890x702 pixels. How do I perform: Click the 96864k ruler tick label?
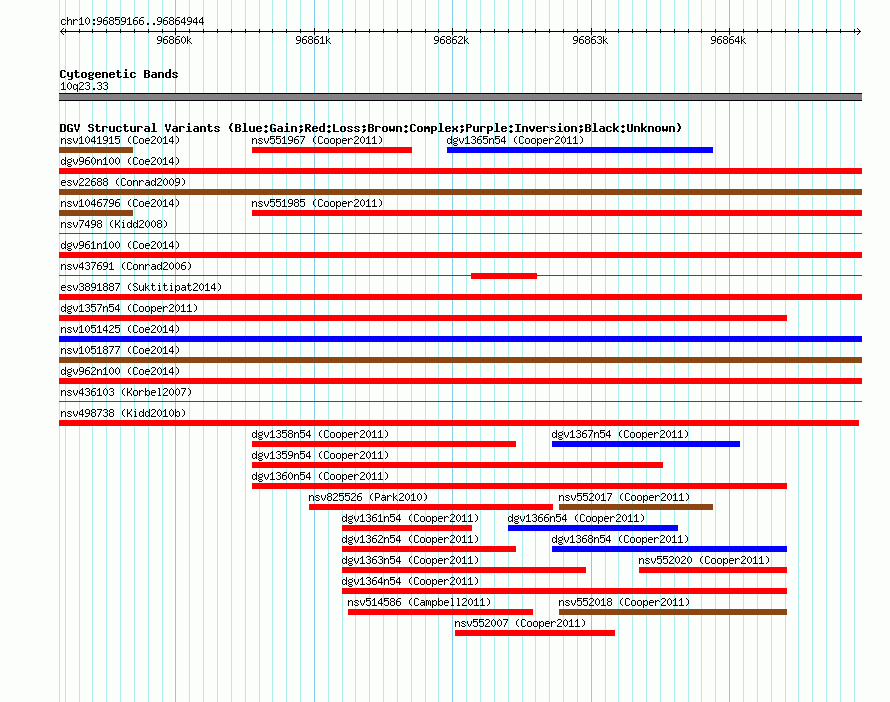click(728, 40)
